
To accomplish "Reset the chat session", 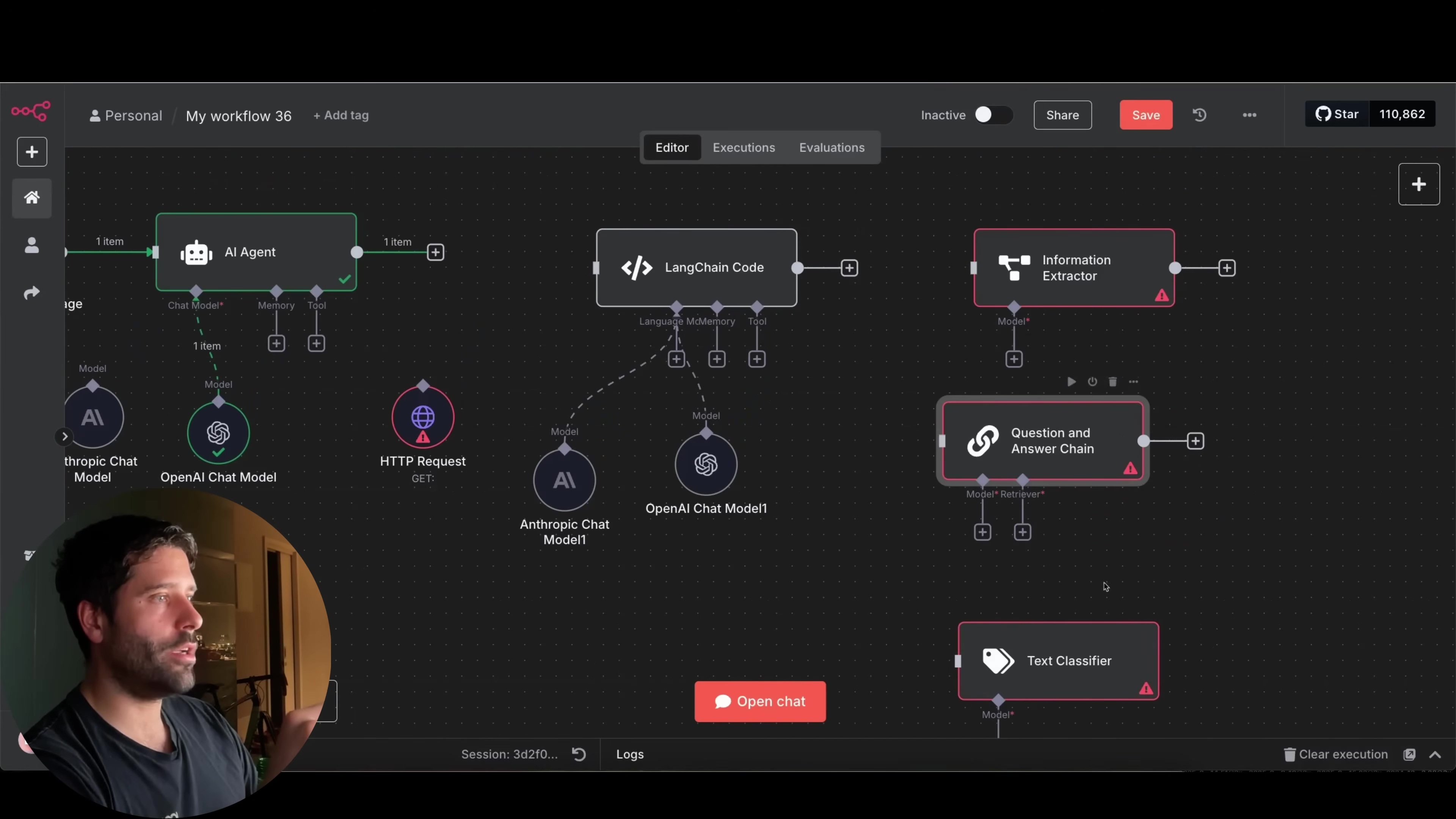I will click(579, 754).
